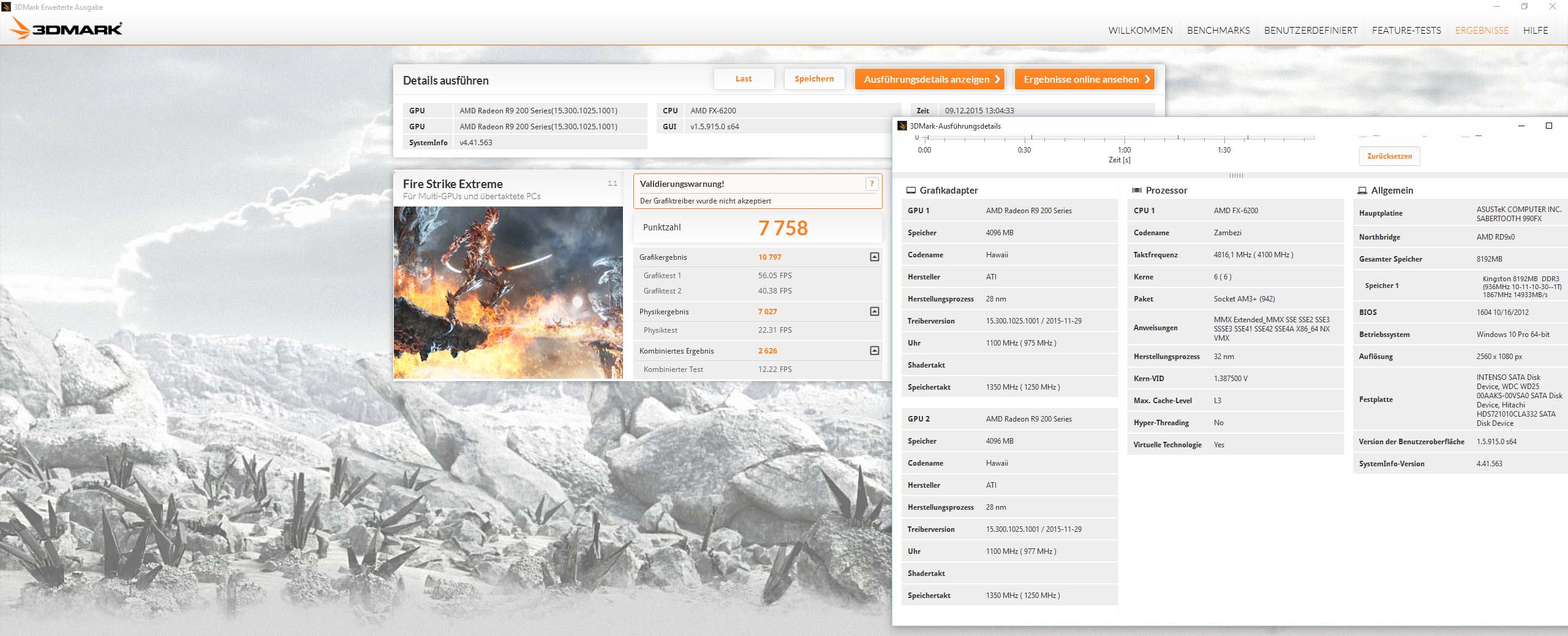Viewport: 1568px width, 636px height.
Task: Collapse the Kombiniertes Ergebnis section
Action: coord(875,350)
